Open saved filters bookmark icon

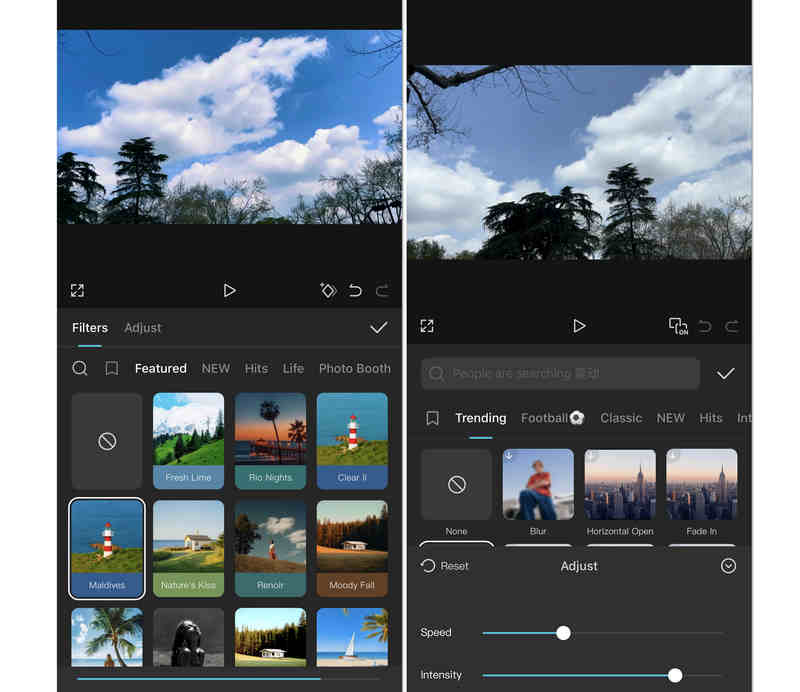click(112, 368)
